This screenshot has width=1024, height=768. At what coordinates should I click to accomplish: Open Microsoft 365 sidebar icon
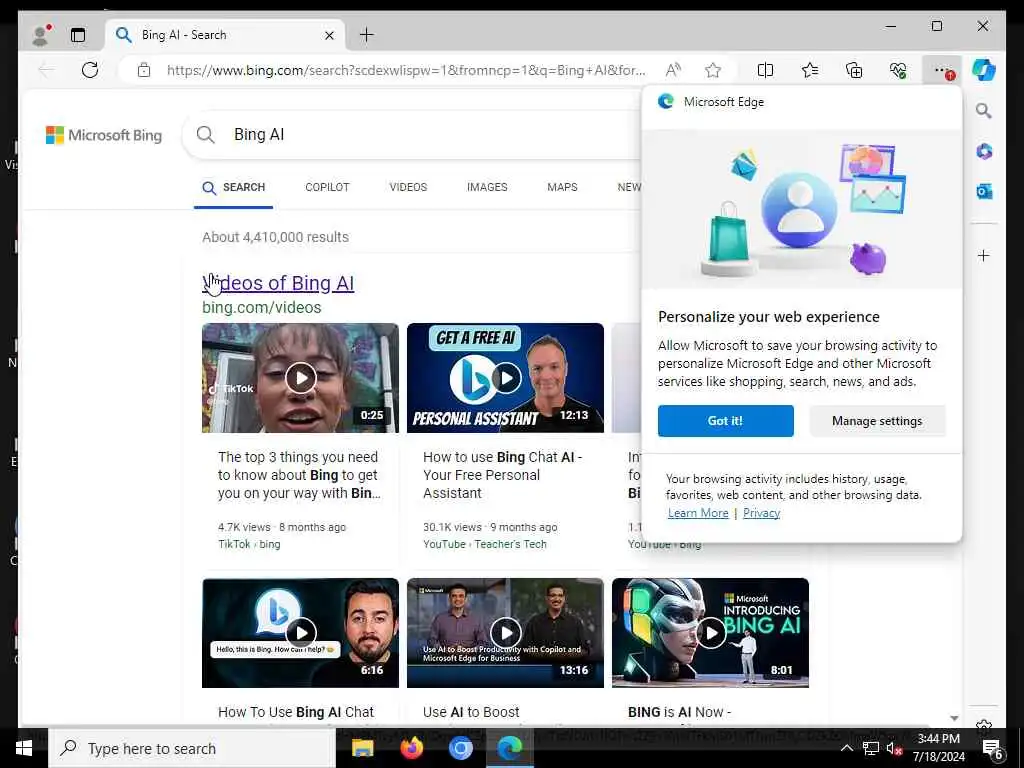point(984,152)
